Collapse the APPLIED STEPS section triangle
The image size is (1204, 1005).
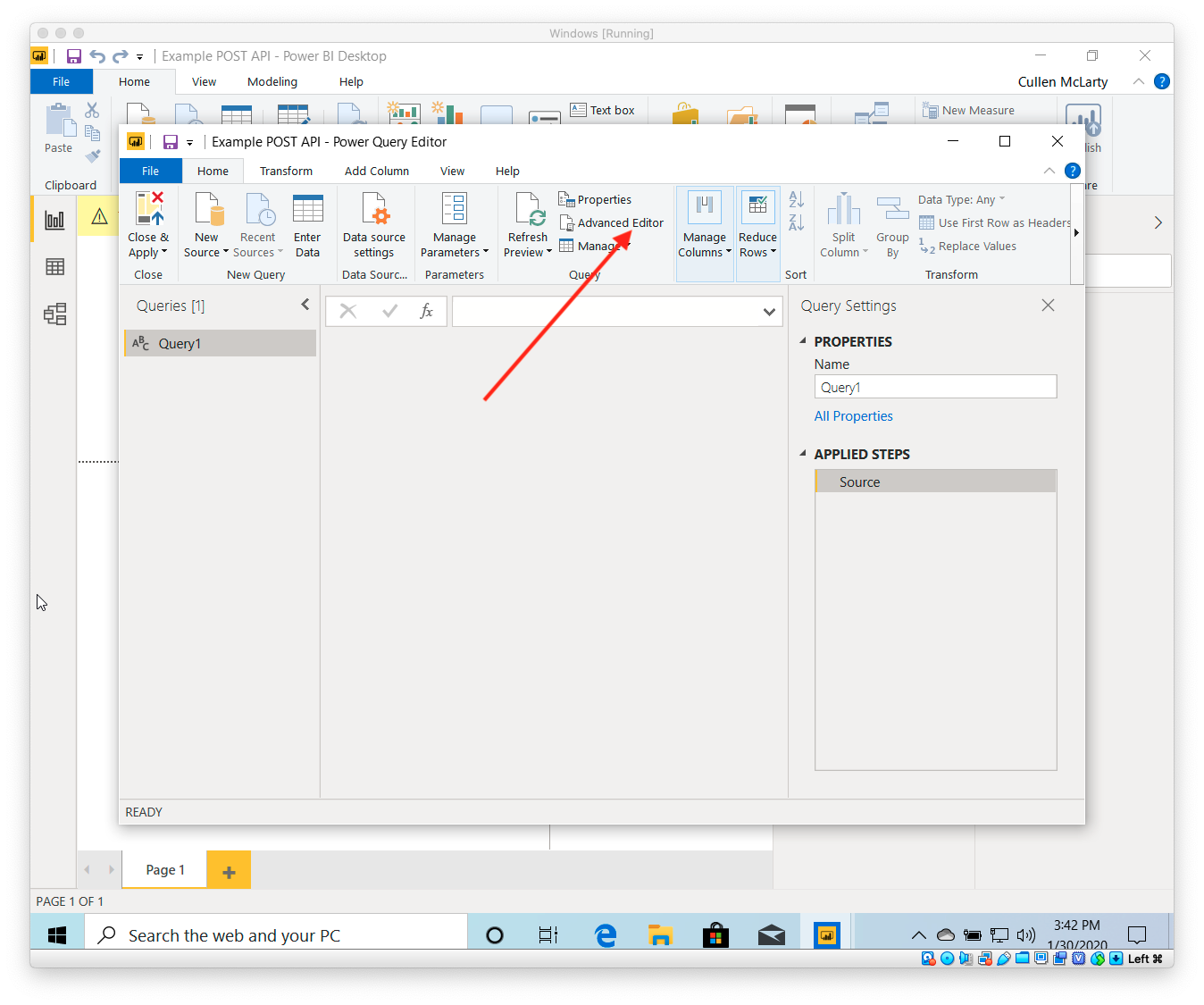(803, 453)
